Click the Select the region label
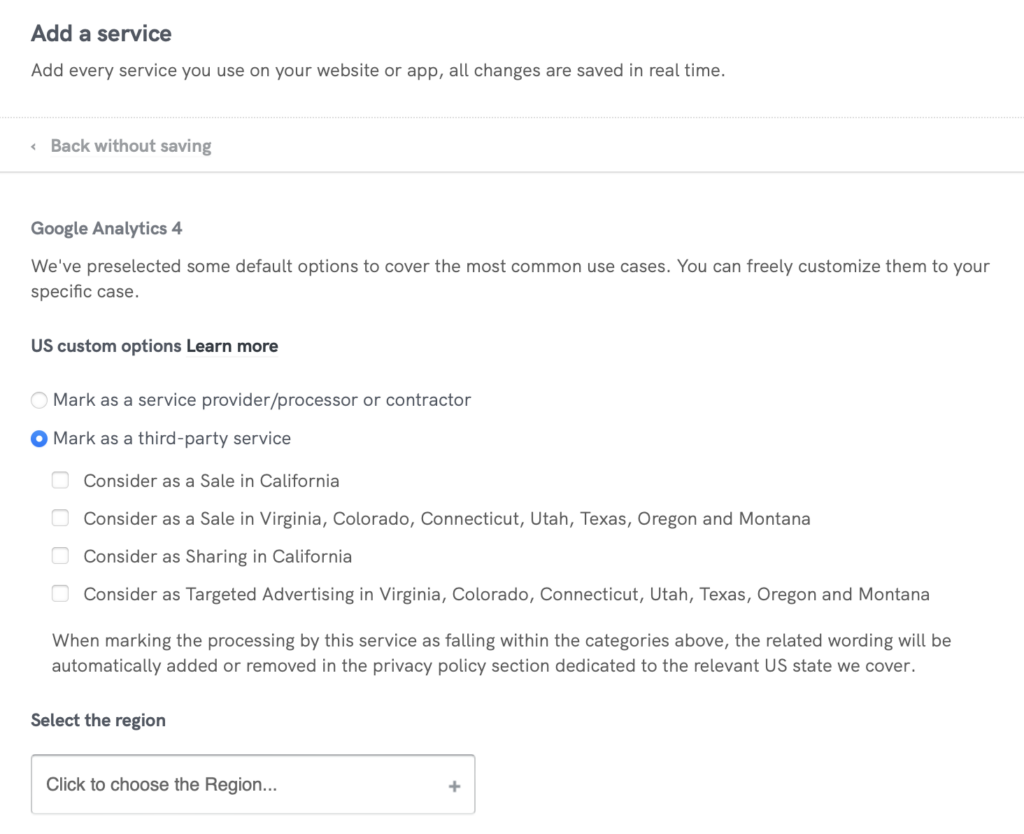Image resolution: width=1024 pixels, height=834 pixels. (98, 720)
